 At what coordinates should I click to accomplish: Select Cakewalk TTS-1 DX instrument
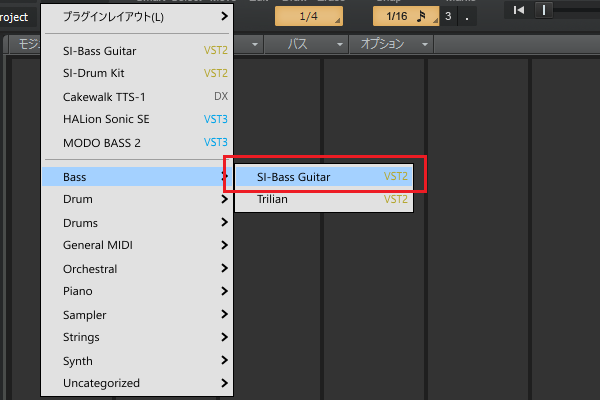point(137,97)
